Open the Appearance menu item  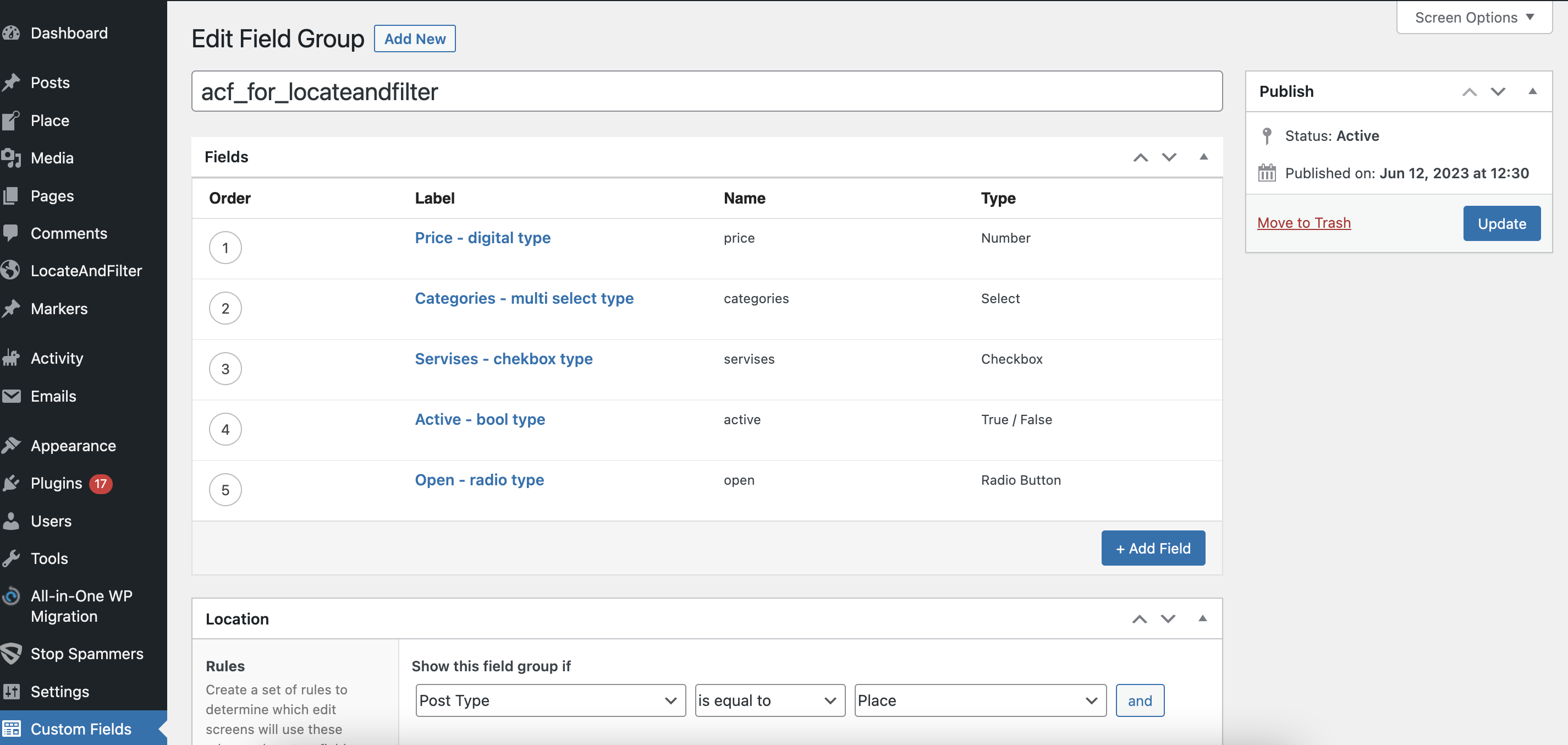(73, 445)
